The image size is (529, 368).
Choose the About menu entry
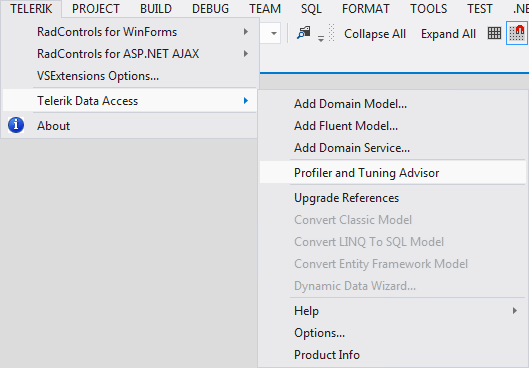click(x=130, y=125)
